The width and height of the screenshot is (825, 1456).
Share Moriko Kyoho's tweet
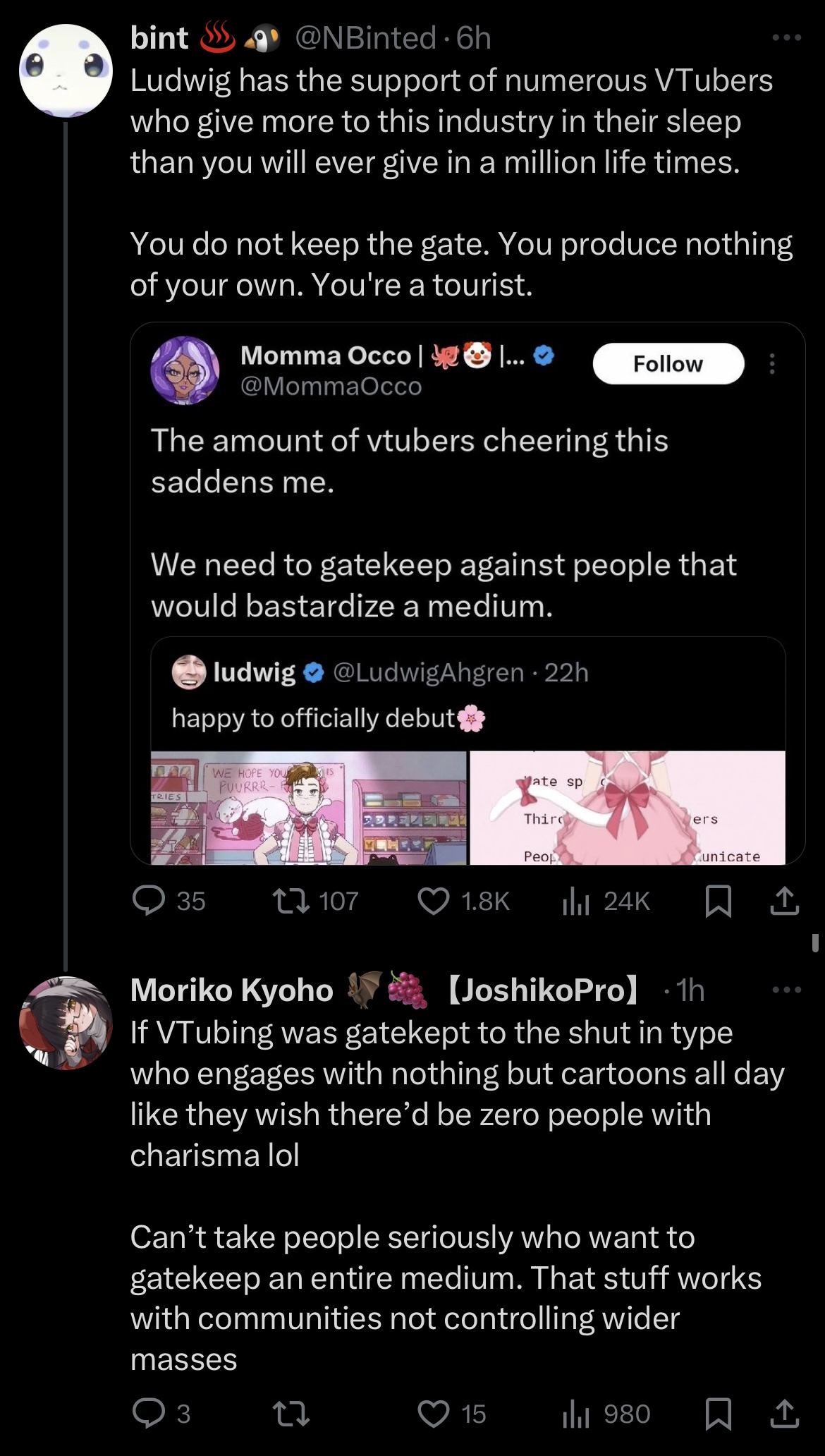[784, 1414]
